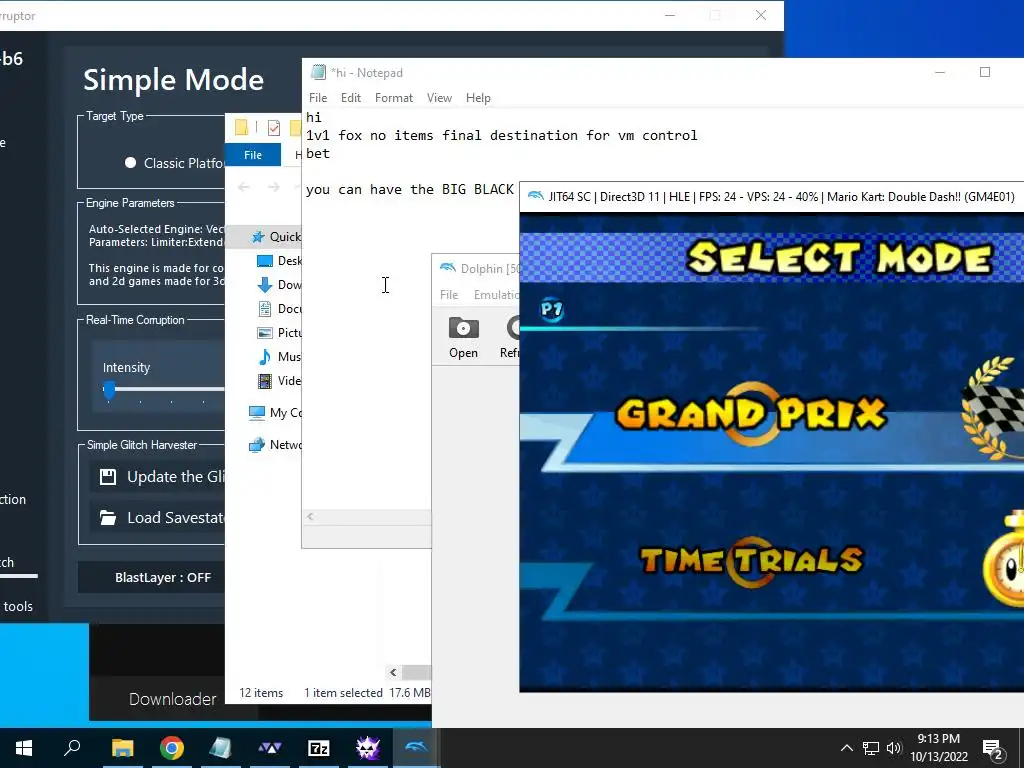Click '1 item selected' in Explorer status
The image size is (1024, 768).
pyautogui.click(x=343, y=693)
